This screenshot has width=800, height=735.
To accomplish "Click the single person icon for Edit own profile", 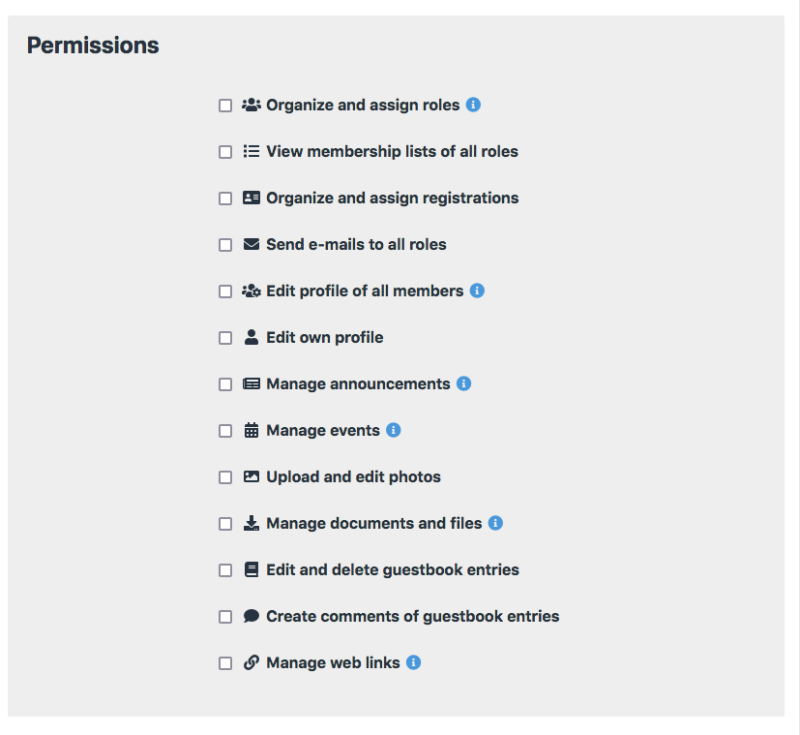I will click(x=250, y=337).
